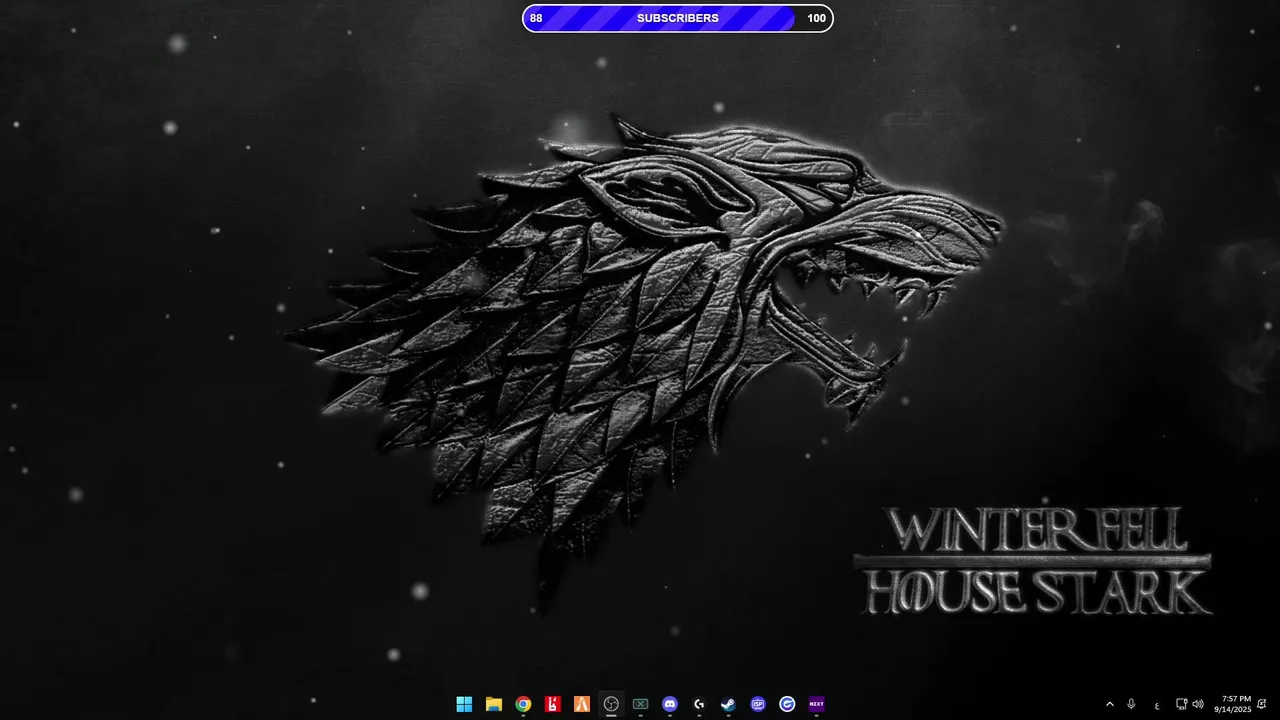This screenshot has height=720, width=1280.
Task: Open the Xbox Game Bar taskbar icon
Action: click(640, 704)
